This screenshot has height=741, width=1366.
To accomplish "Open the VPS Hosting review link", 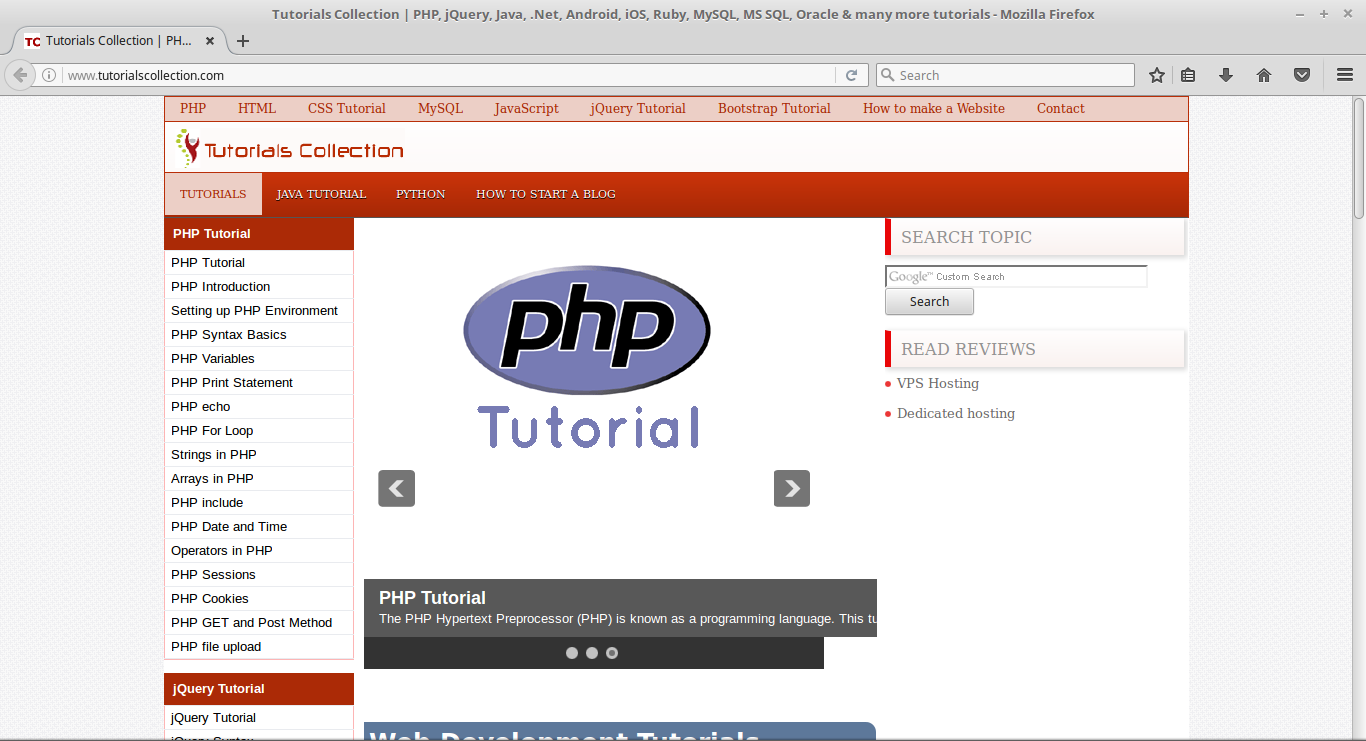I will click(938, 383).
